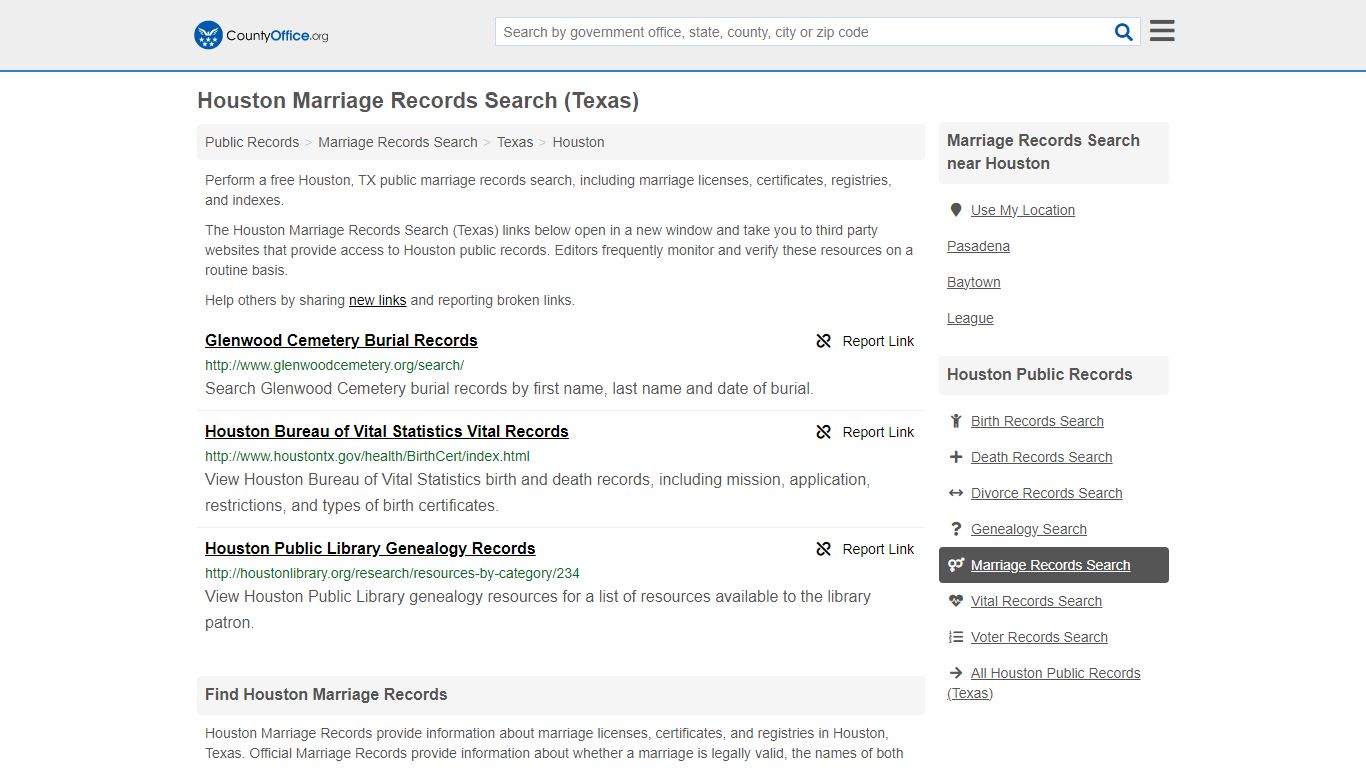Open Marriage Records Search breadcrumb link
Viewport: 1366px width, 768px height.
[398, 142]
